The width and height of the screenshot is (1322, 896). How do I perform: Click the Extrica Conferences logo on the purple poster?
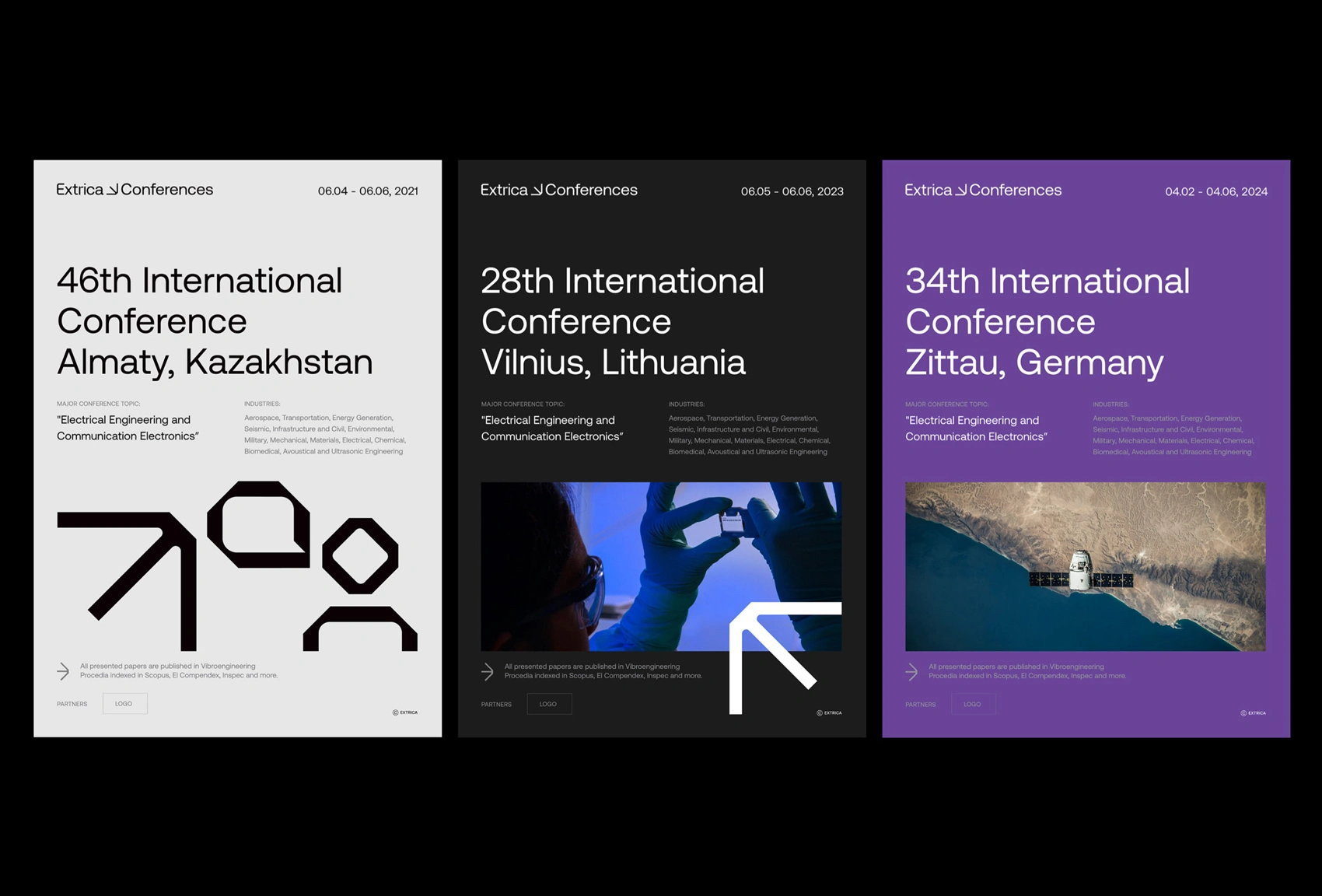coord(983,191)
